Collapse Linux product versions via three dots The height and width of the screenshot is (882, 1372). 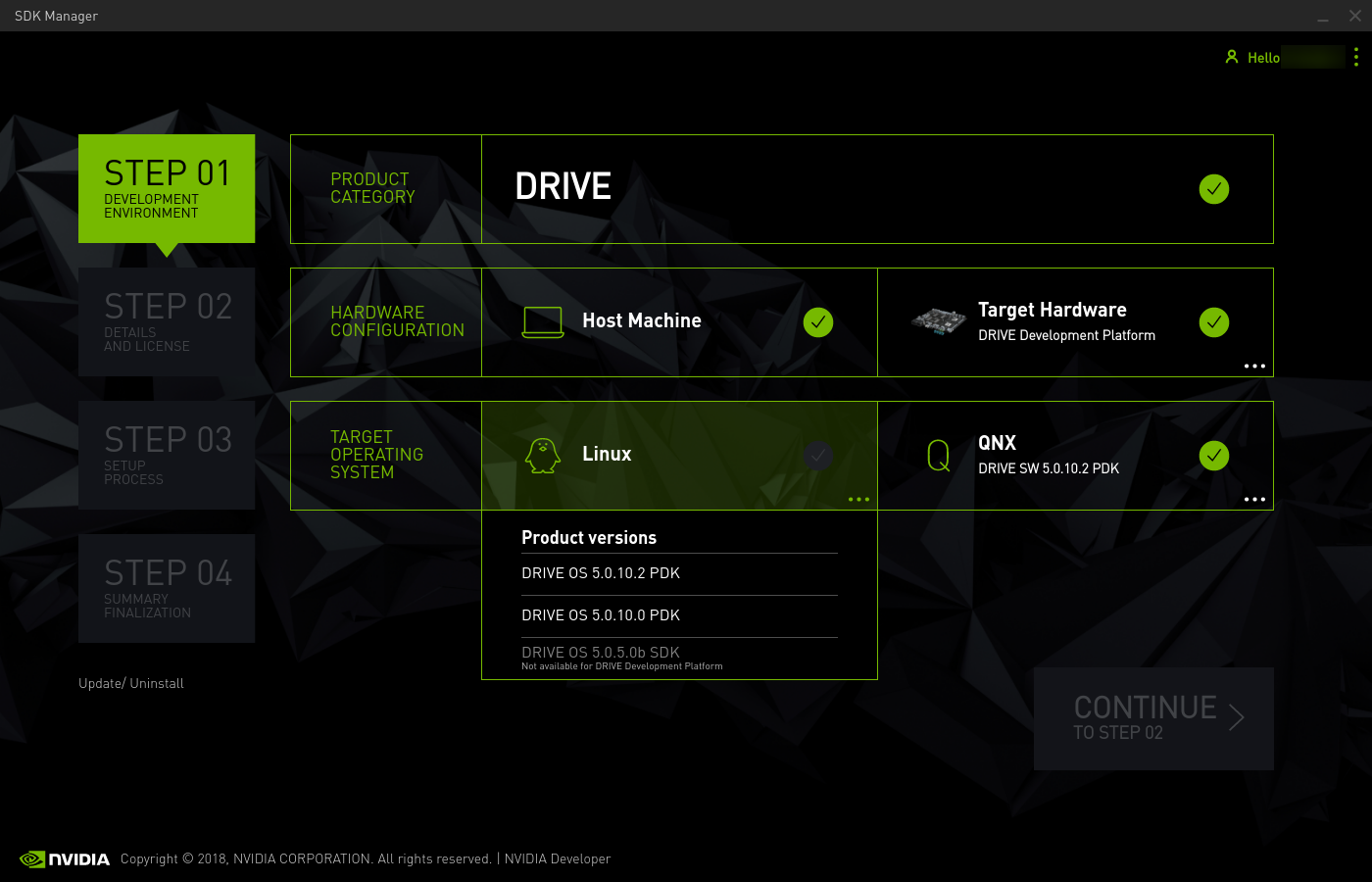[858, 500]
